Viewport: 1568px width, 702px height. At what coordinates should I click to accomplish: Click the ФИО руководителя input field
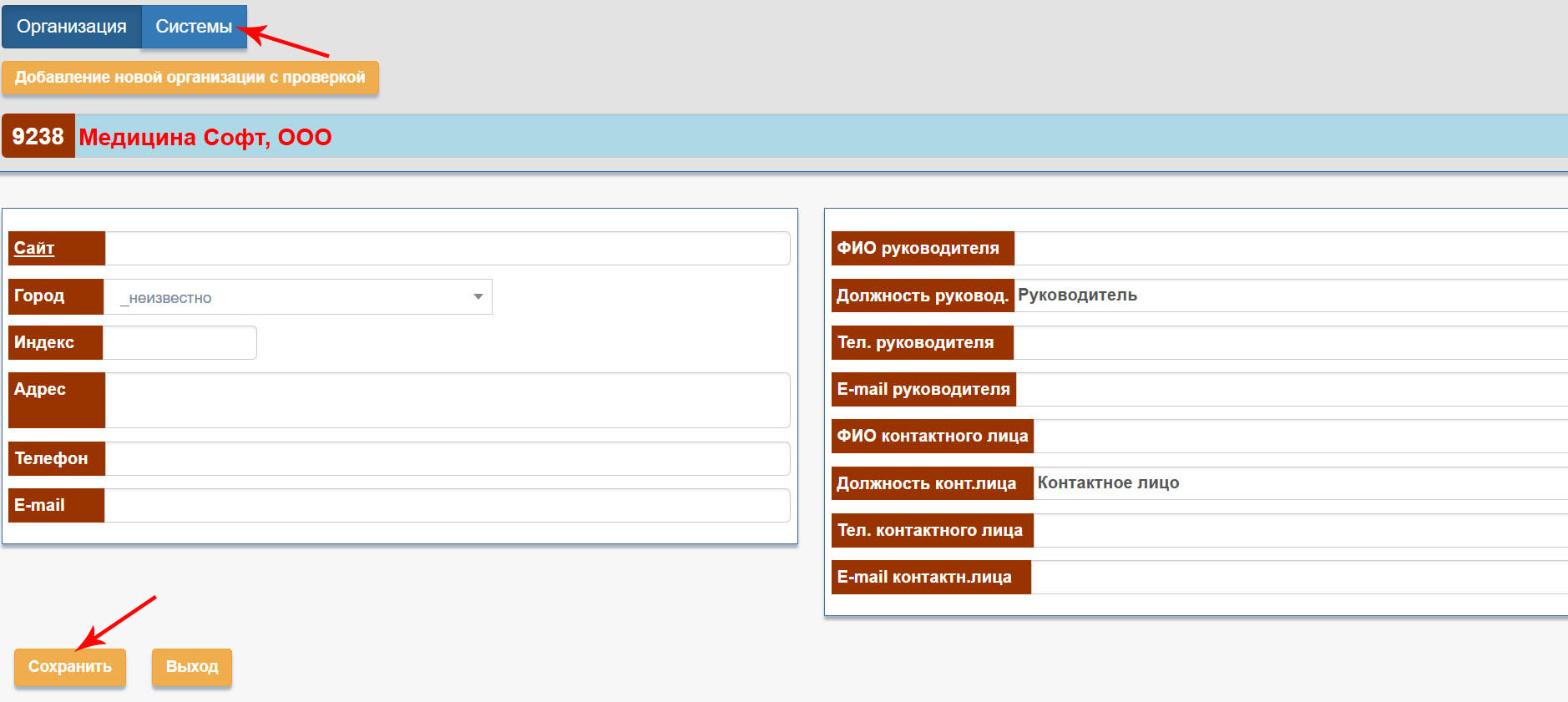click(1291, 249)
